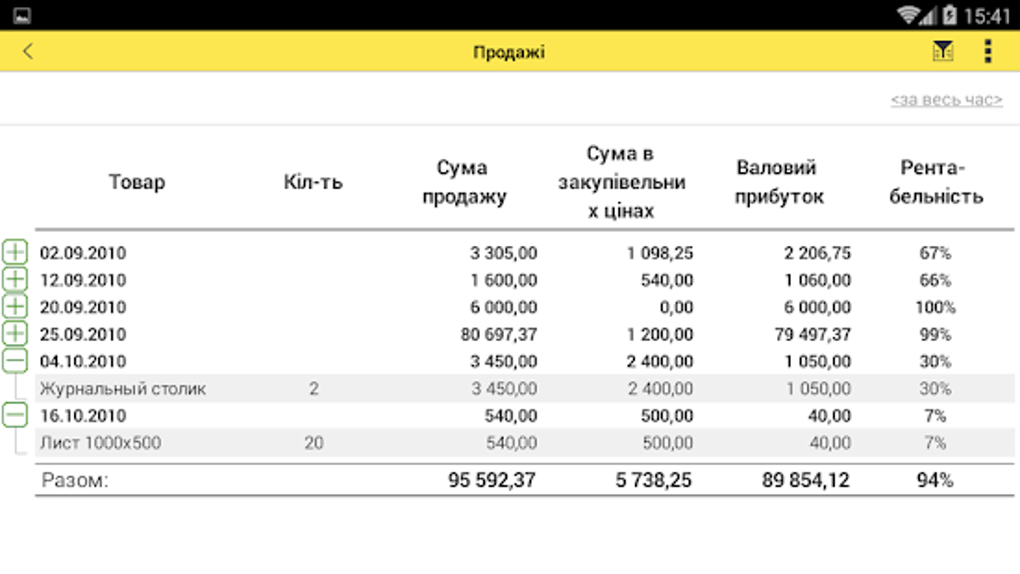This screenshot has height=574, width=1020.
Task: Click the purchase cost 1 098,25
Action: (660, 253)
